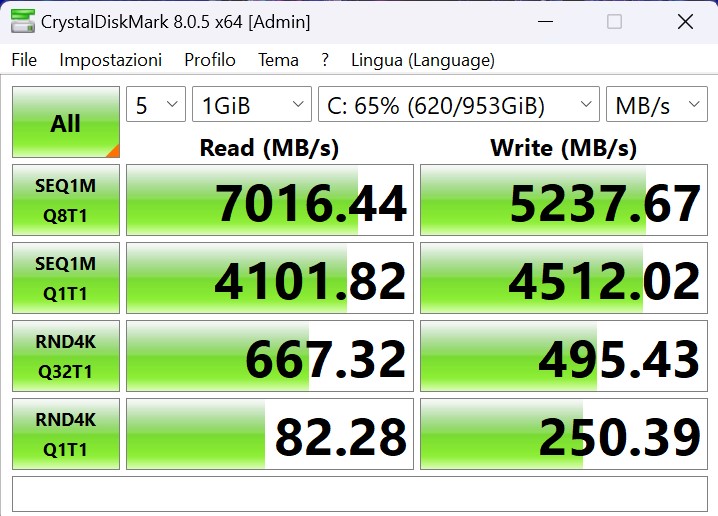
Task: Start all benchmarks with the All button
Action: coord(66,123)
